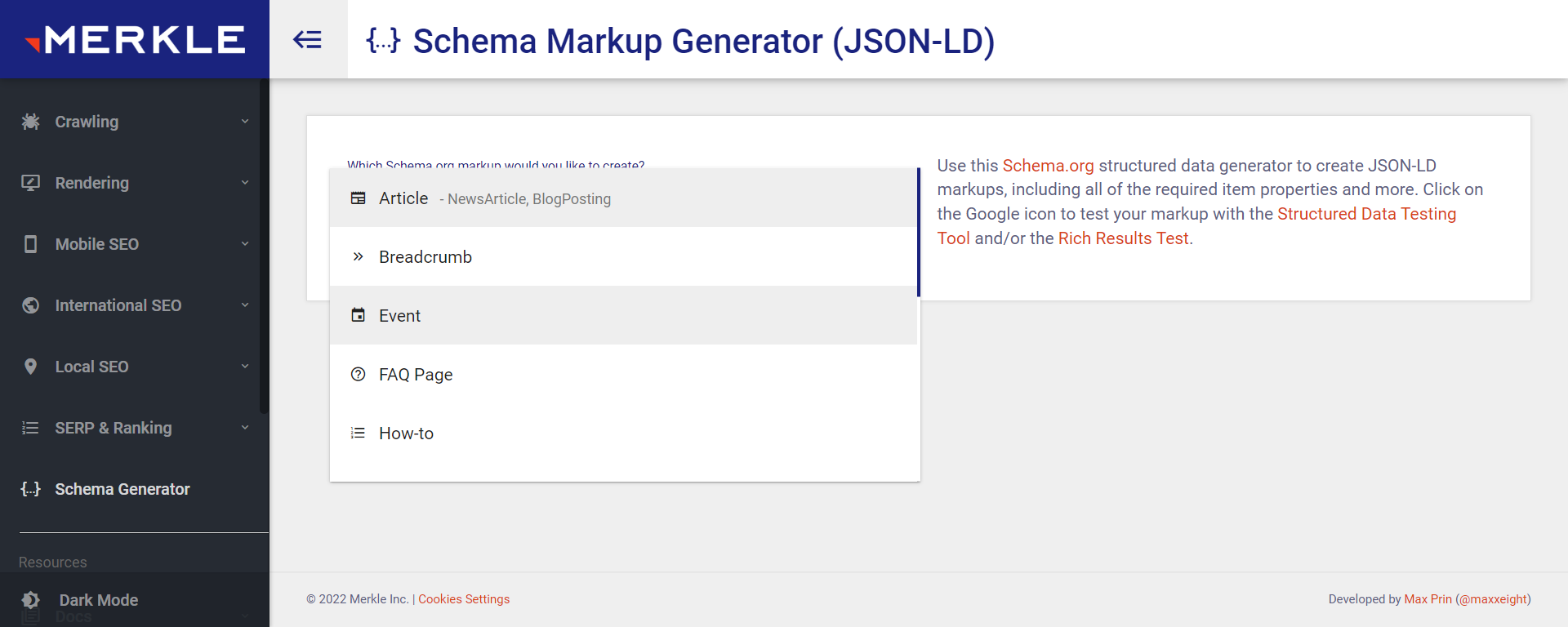Pick the FAQ Page option
The image size is (1568, 627).
click(x=415, y=375)
